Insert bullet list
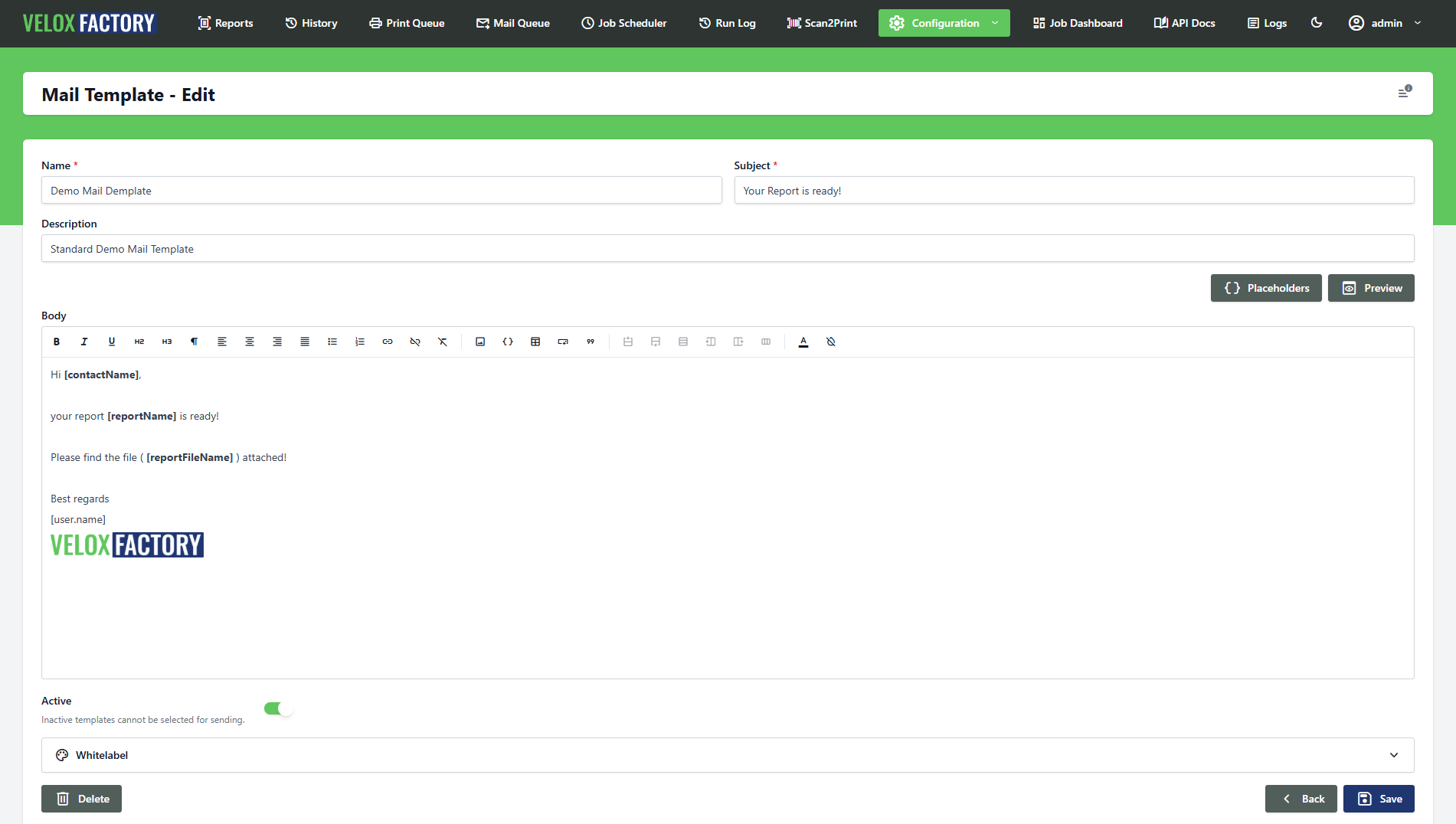 pos(332,342)
